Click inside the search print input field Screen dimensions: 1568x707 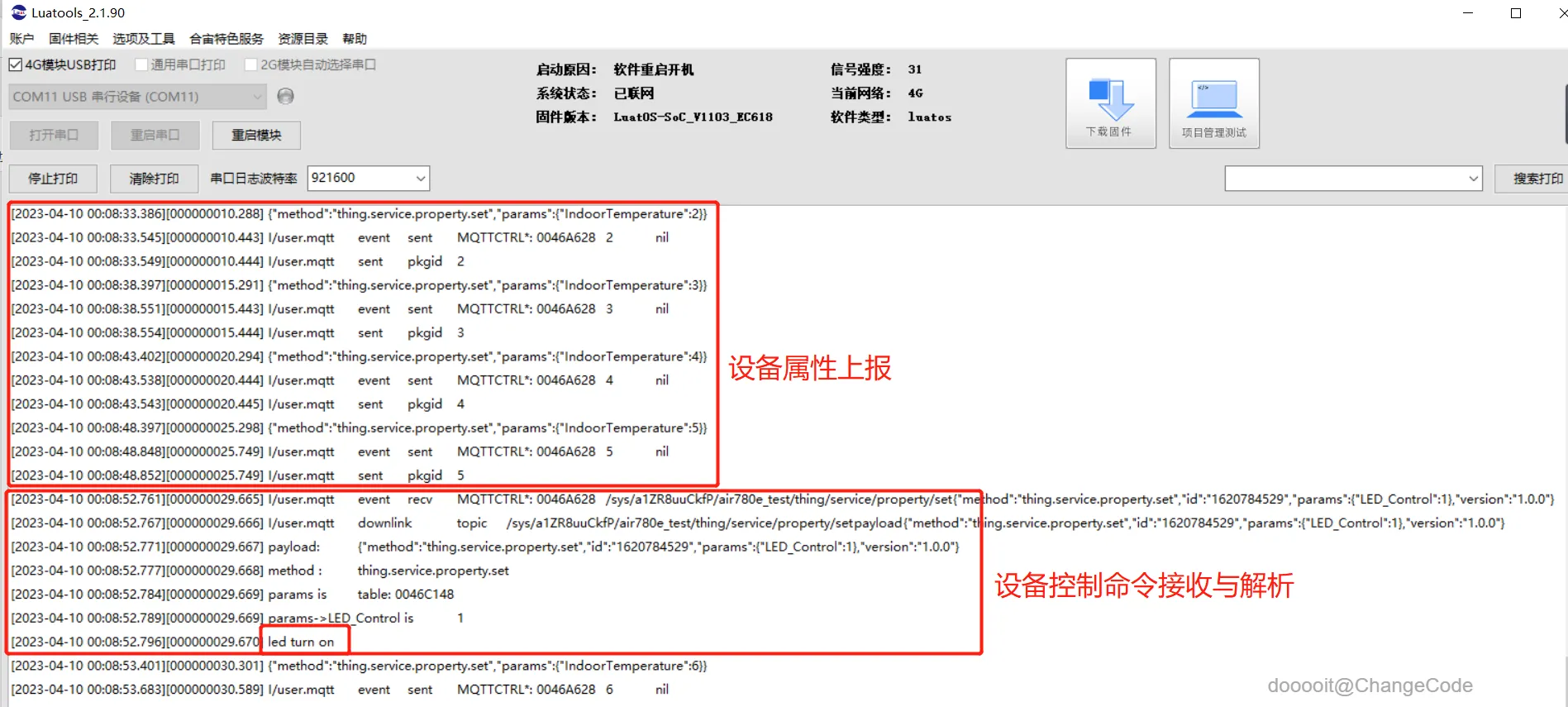click(x=1345, y=179)
